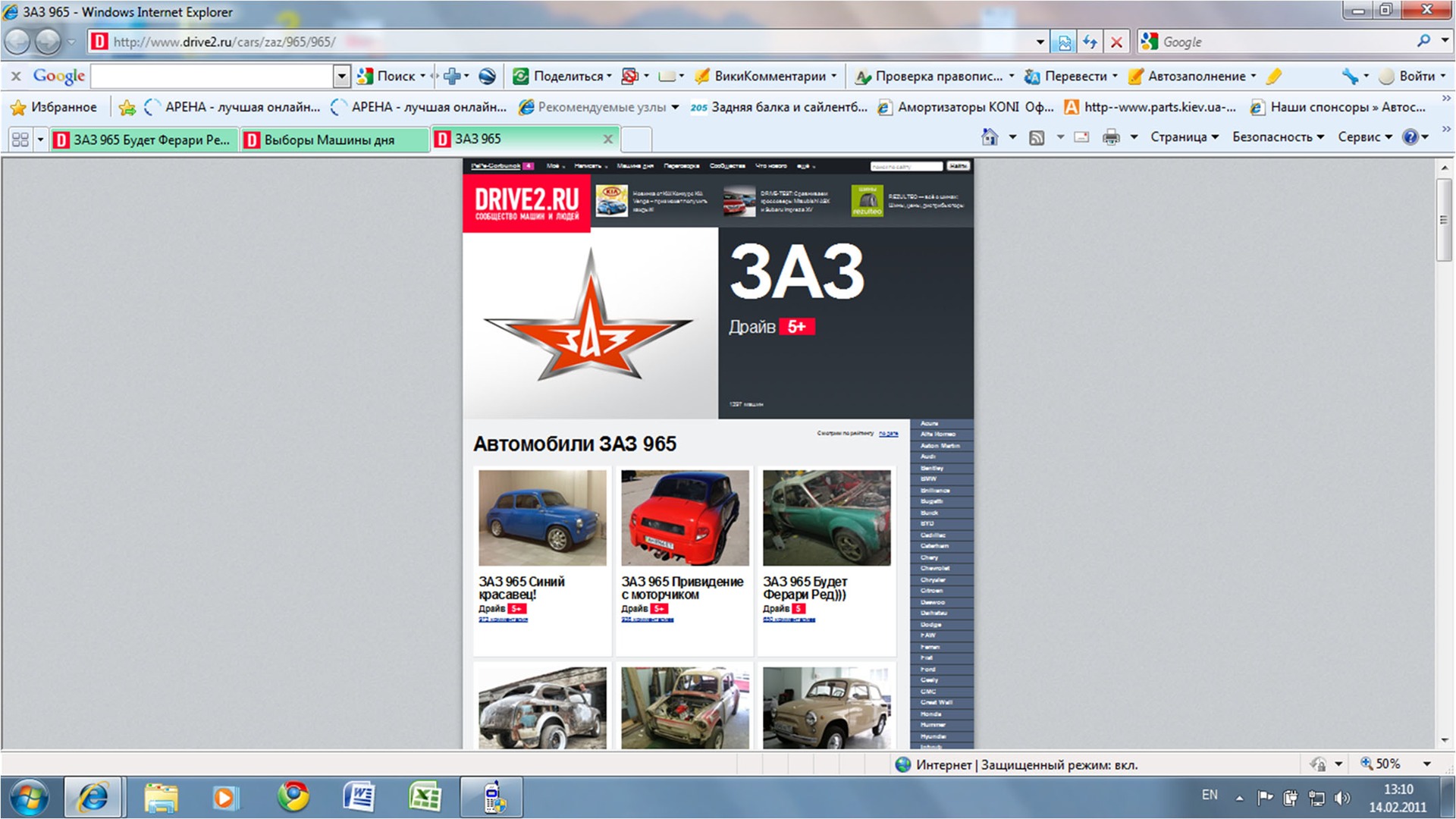The image size is (1456, 819).
Task: Open the Амортизаторы KONI favorite link
Action: pyautogui.click(x=965, y=108)
